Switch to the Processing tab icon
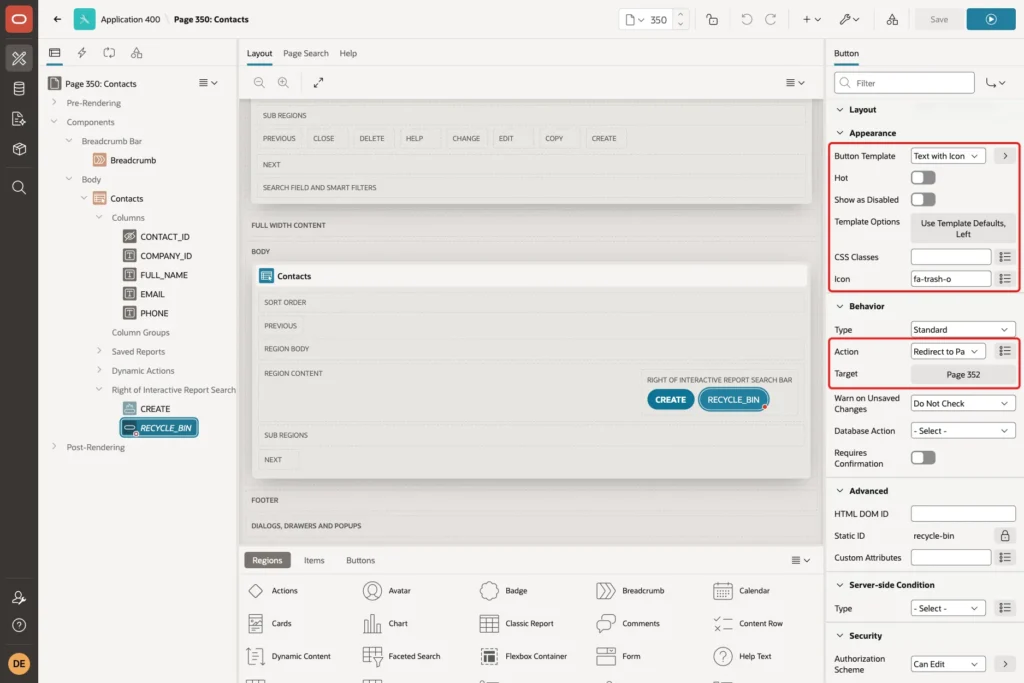This screenshot has height=683, width=1024. (109, 53)
